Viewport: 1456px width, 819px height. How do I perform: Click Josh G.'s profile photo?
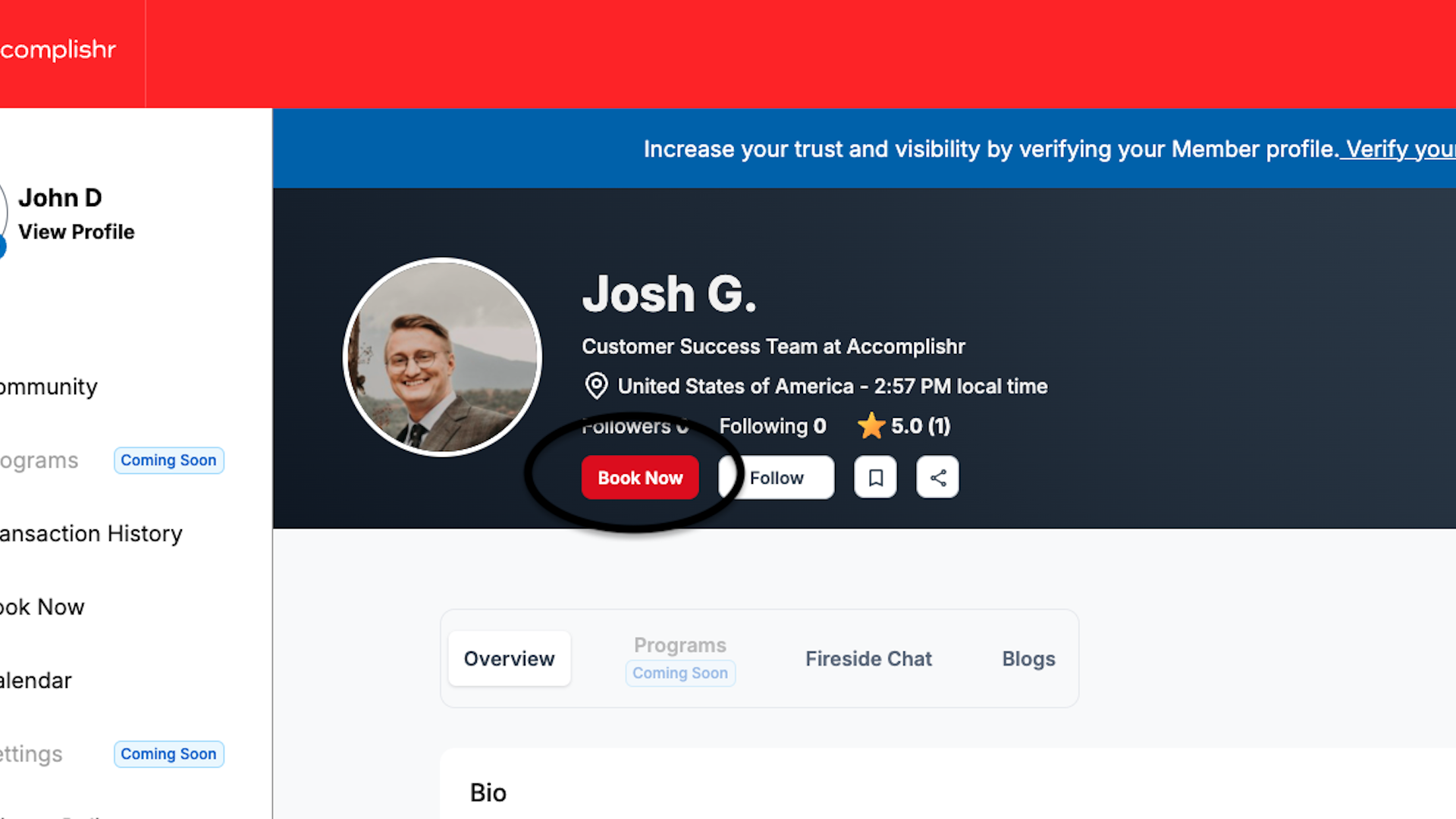coord(442,357)
